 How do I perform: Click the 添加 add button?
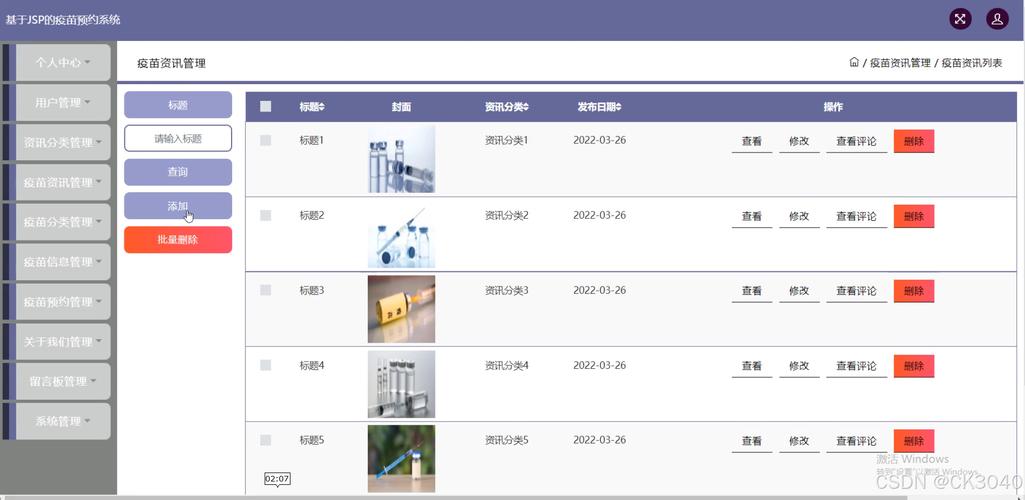178,206
